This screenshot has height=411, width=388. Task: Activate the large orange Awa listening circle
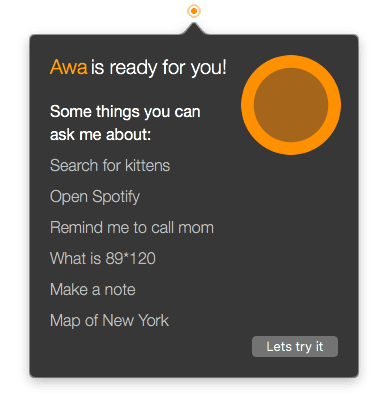pyautogui.click(x=291, y=105)
